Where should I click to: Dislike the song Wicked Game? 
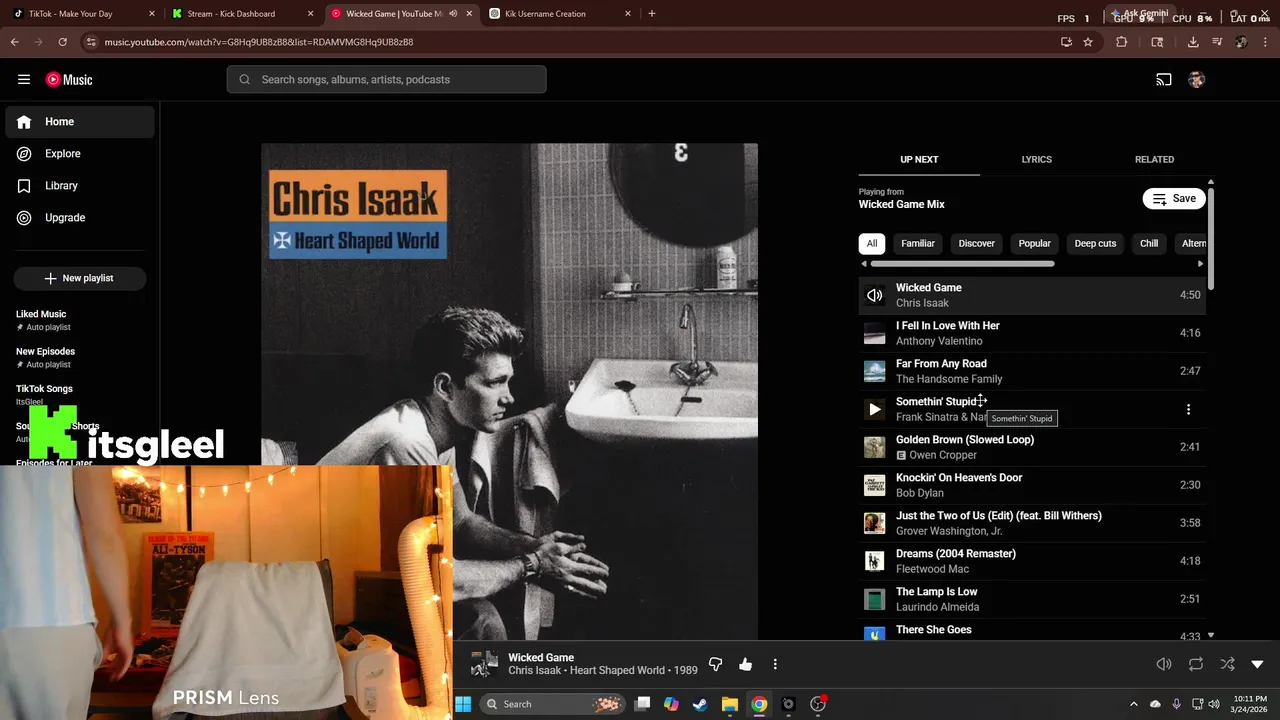[716, 664]
